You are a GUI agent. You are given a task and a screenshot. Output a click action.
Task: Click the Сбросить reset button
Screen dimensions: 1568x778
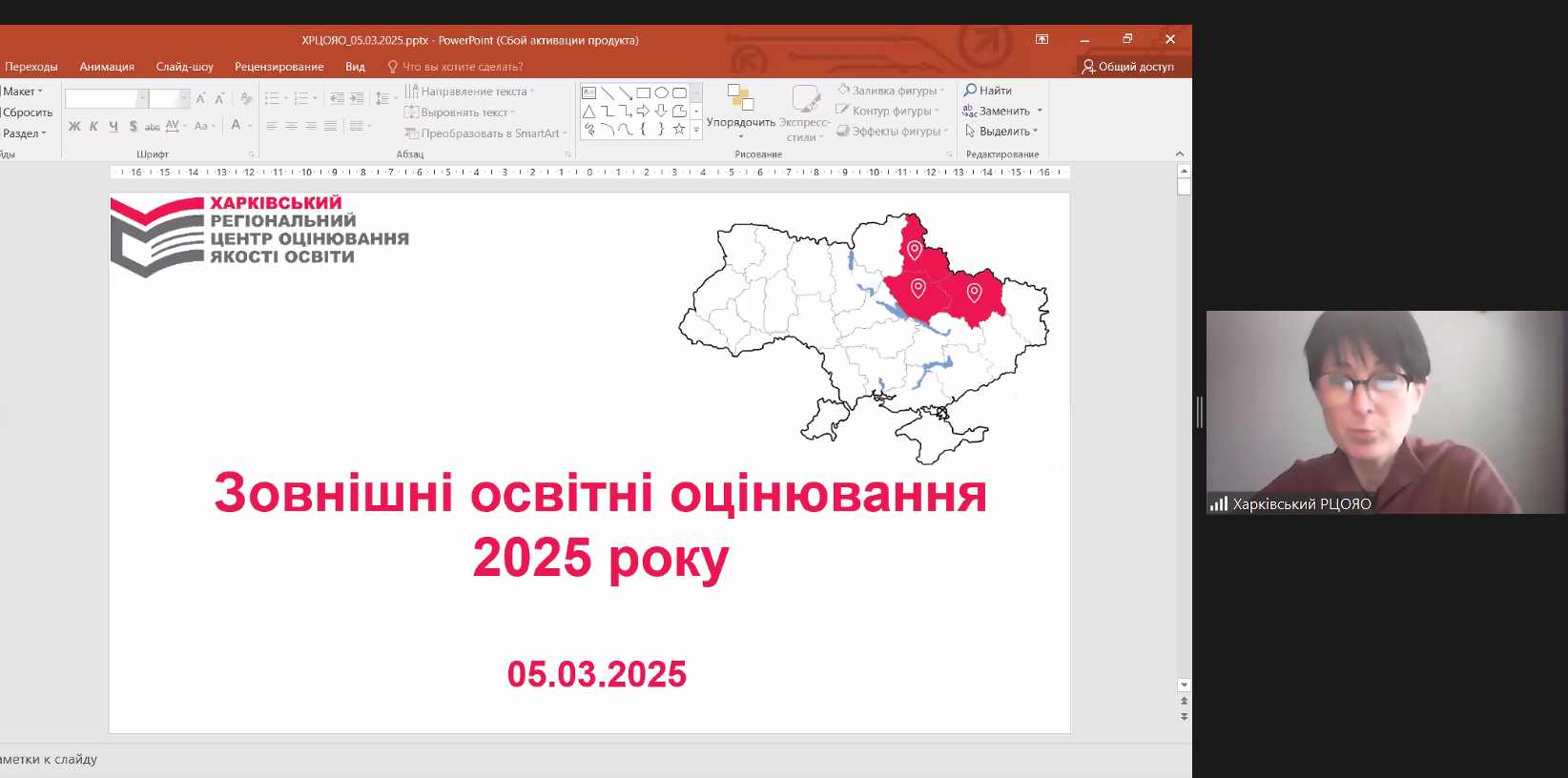tap(28, 113)
